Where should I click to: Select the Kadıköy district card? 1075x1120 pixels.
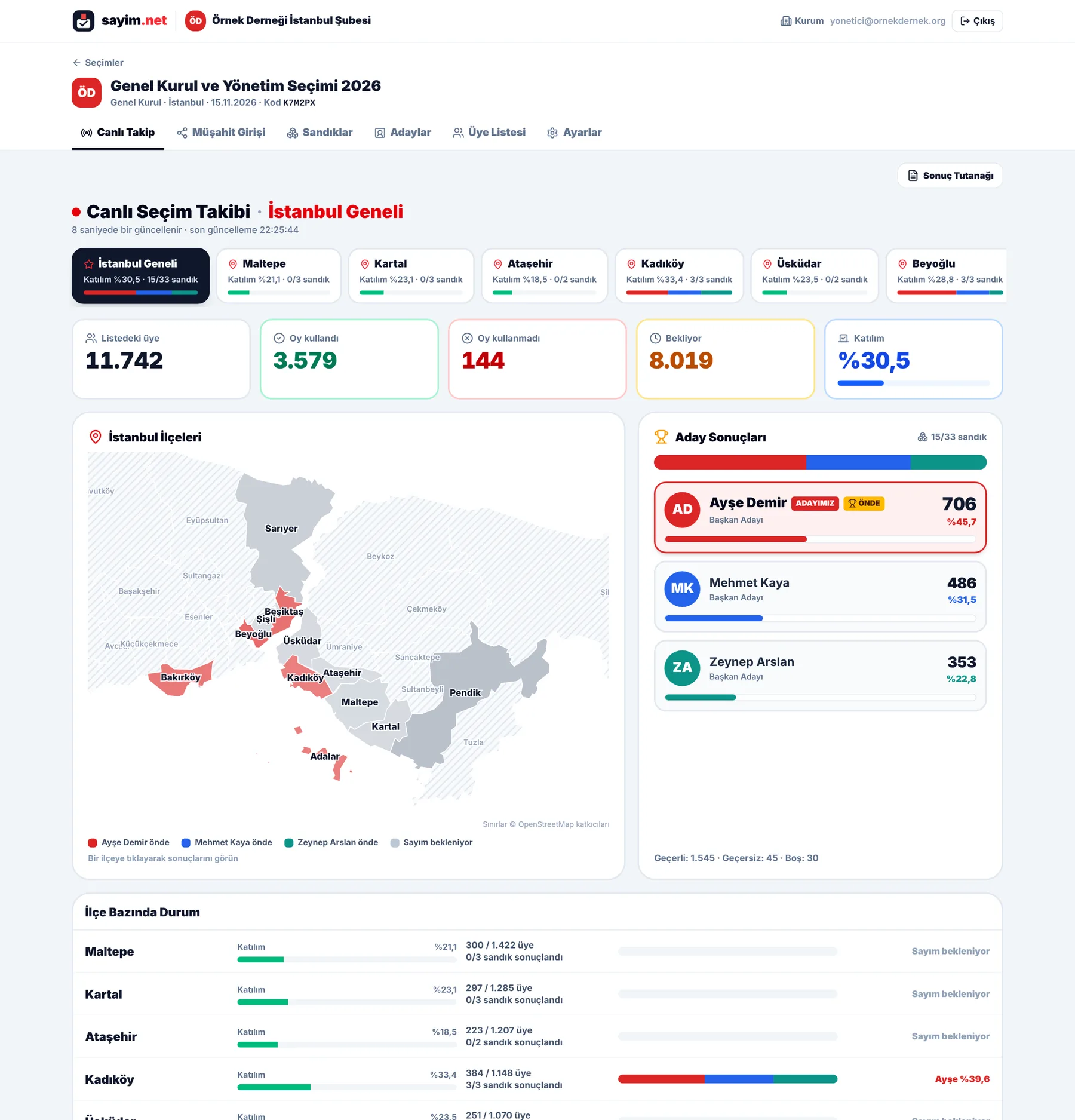point(679,276)
